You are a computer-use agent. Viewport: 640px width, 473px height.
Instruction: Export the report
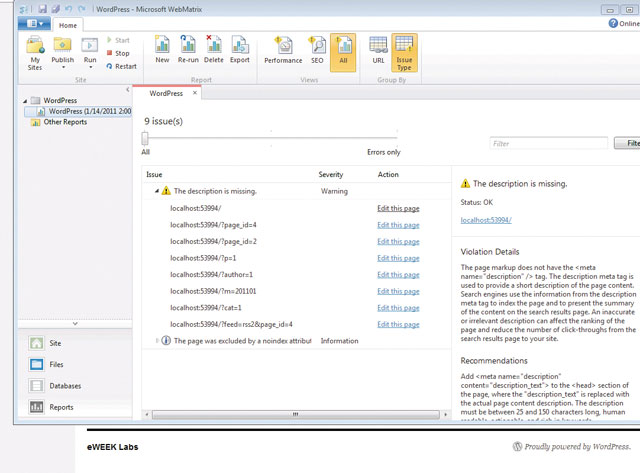pos(240,49)
